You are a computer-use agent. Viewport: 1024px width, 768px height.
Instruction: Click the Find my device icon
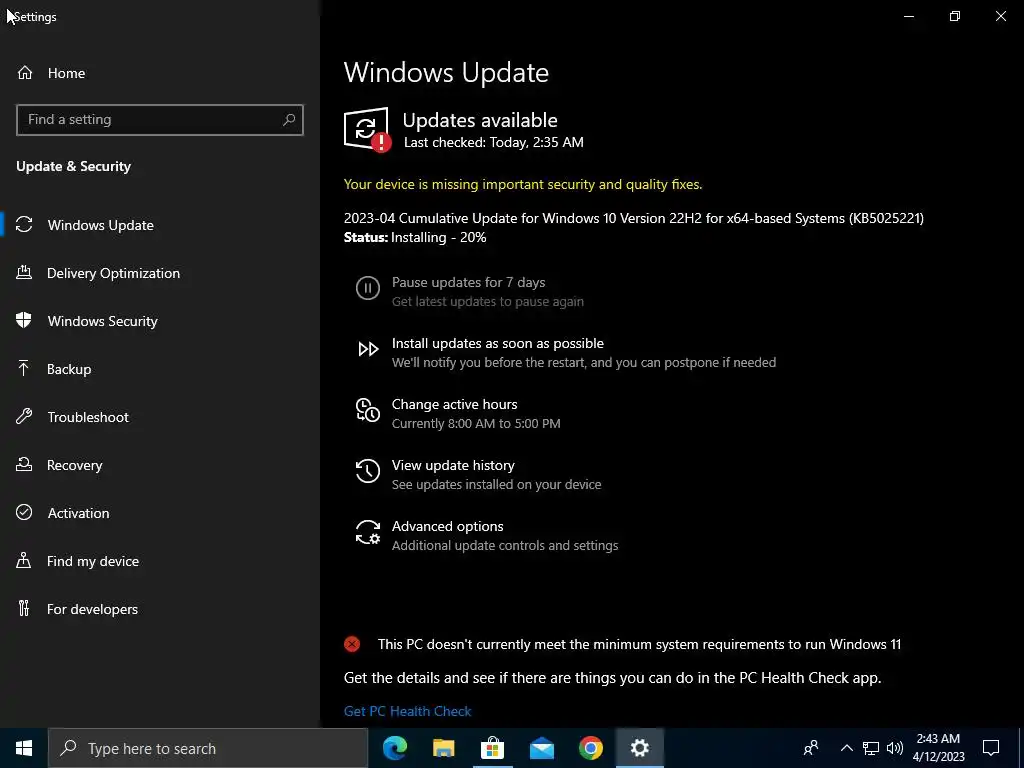[x=24, y=560]
